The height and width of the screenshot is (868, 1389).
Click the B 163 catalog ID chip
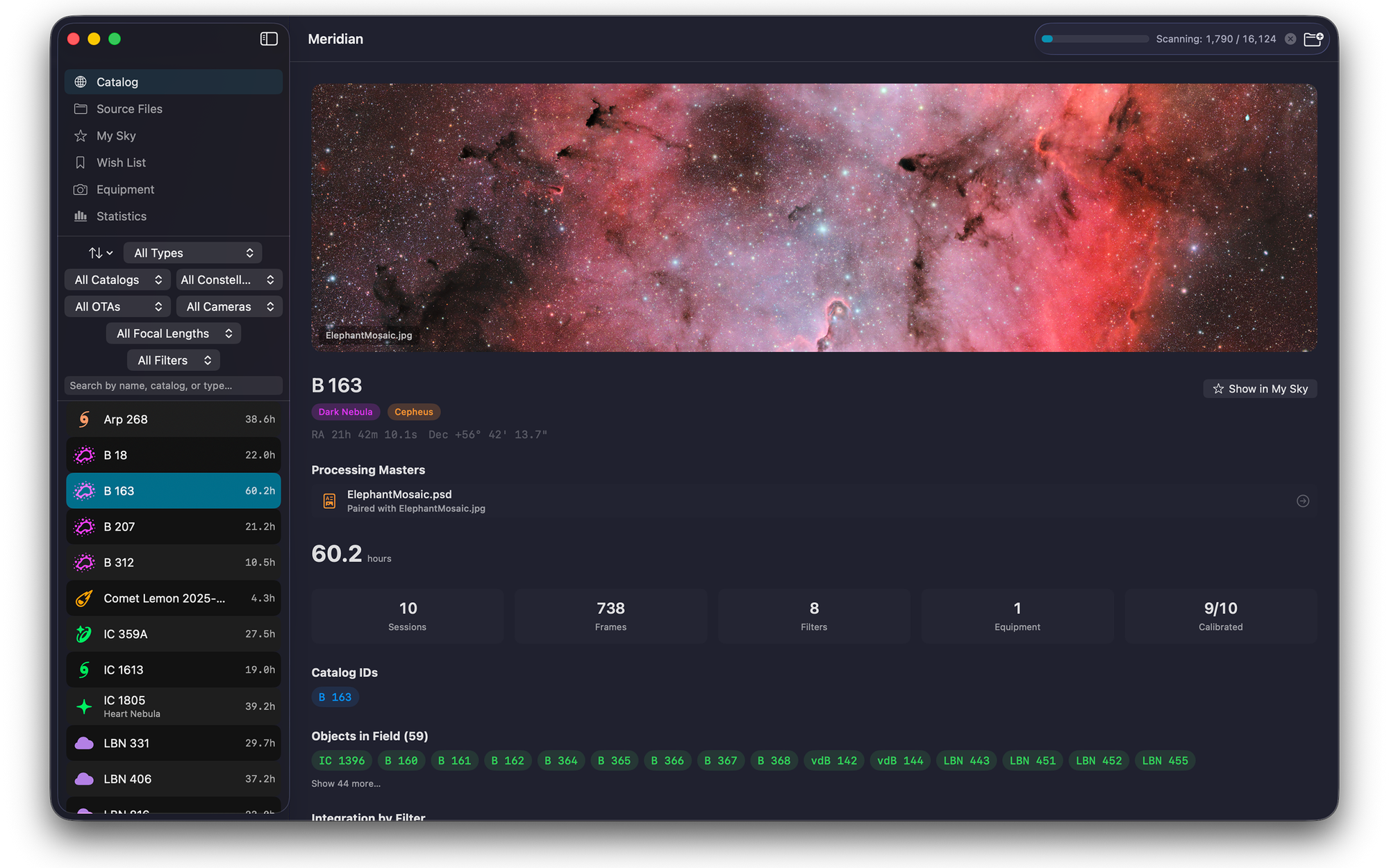point(335,697)
